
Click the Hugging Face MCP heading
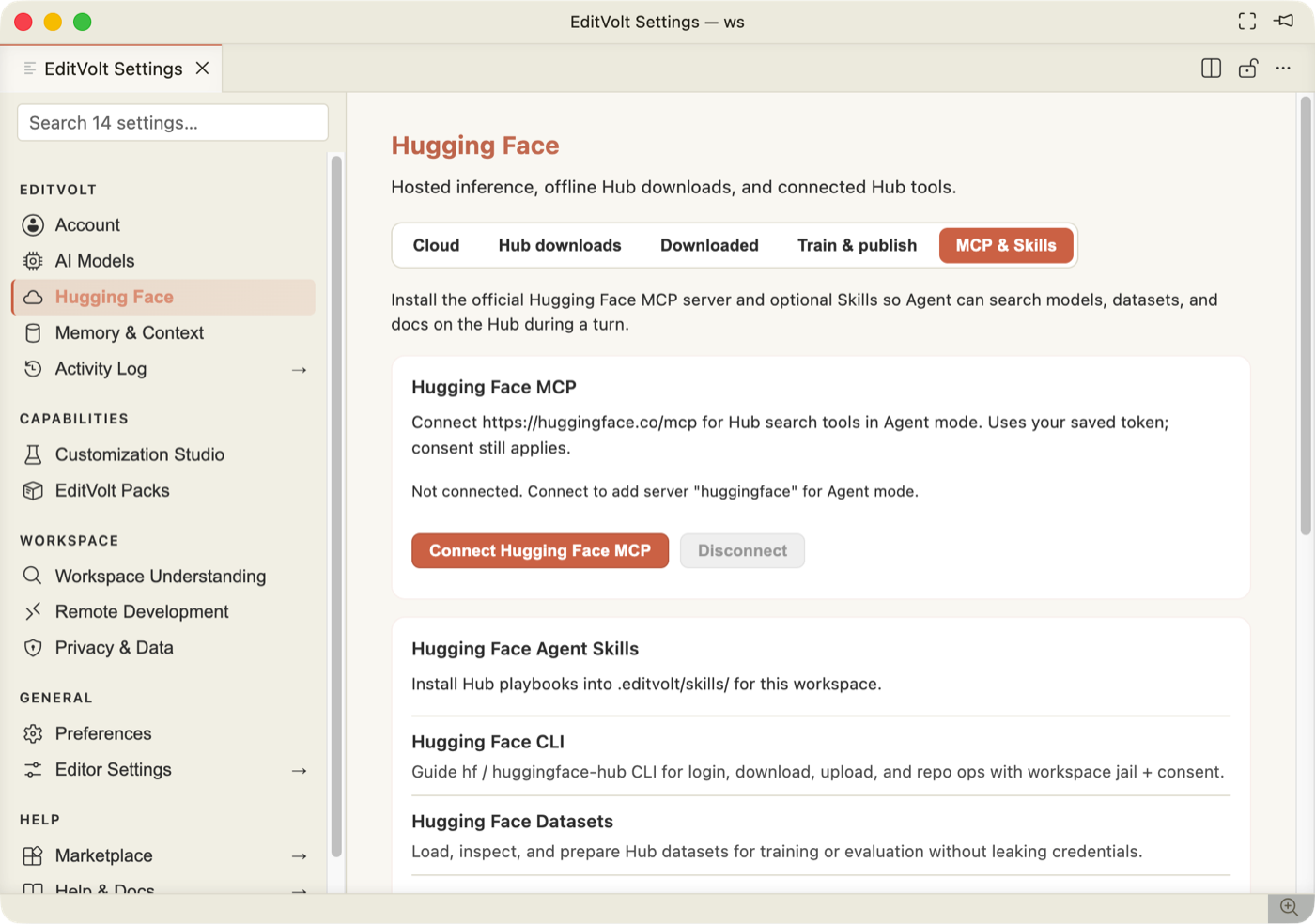tap(494, 388)
